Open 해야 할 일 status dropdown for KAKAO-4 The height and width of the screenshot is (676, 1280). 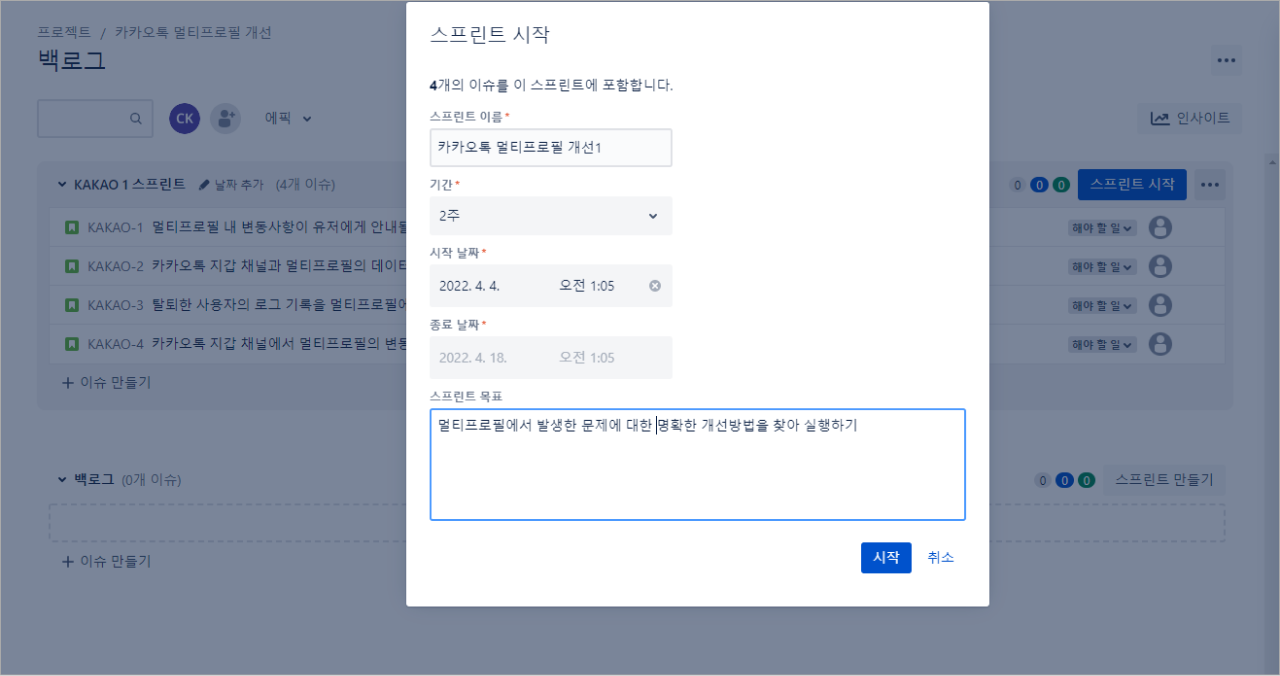[x=1102, y=345]
